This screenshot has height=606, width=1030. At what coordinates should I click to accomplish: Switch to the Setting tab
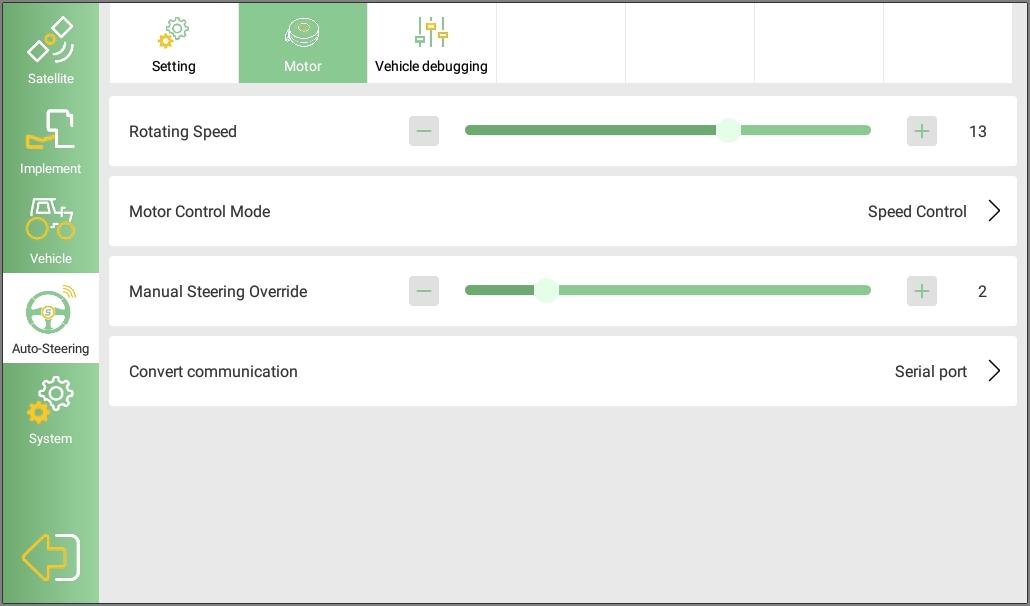[x=174, y=44]
